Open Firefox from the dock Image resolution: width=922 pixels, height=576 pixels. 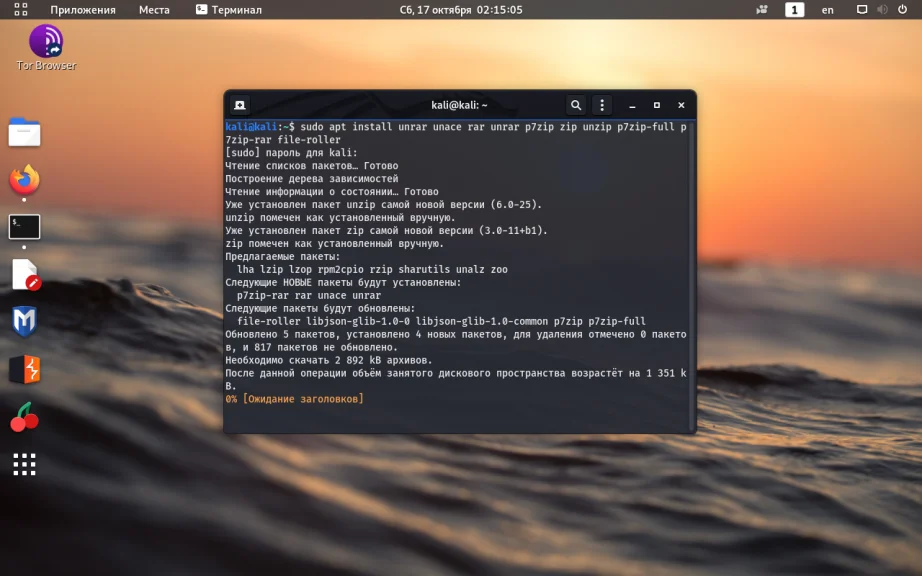click(24, 179)
